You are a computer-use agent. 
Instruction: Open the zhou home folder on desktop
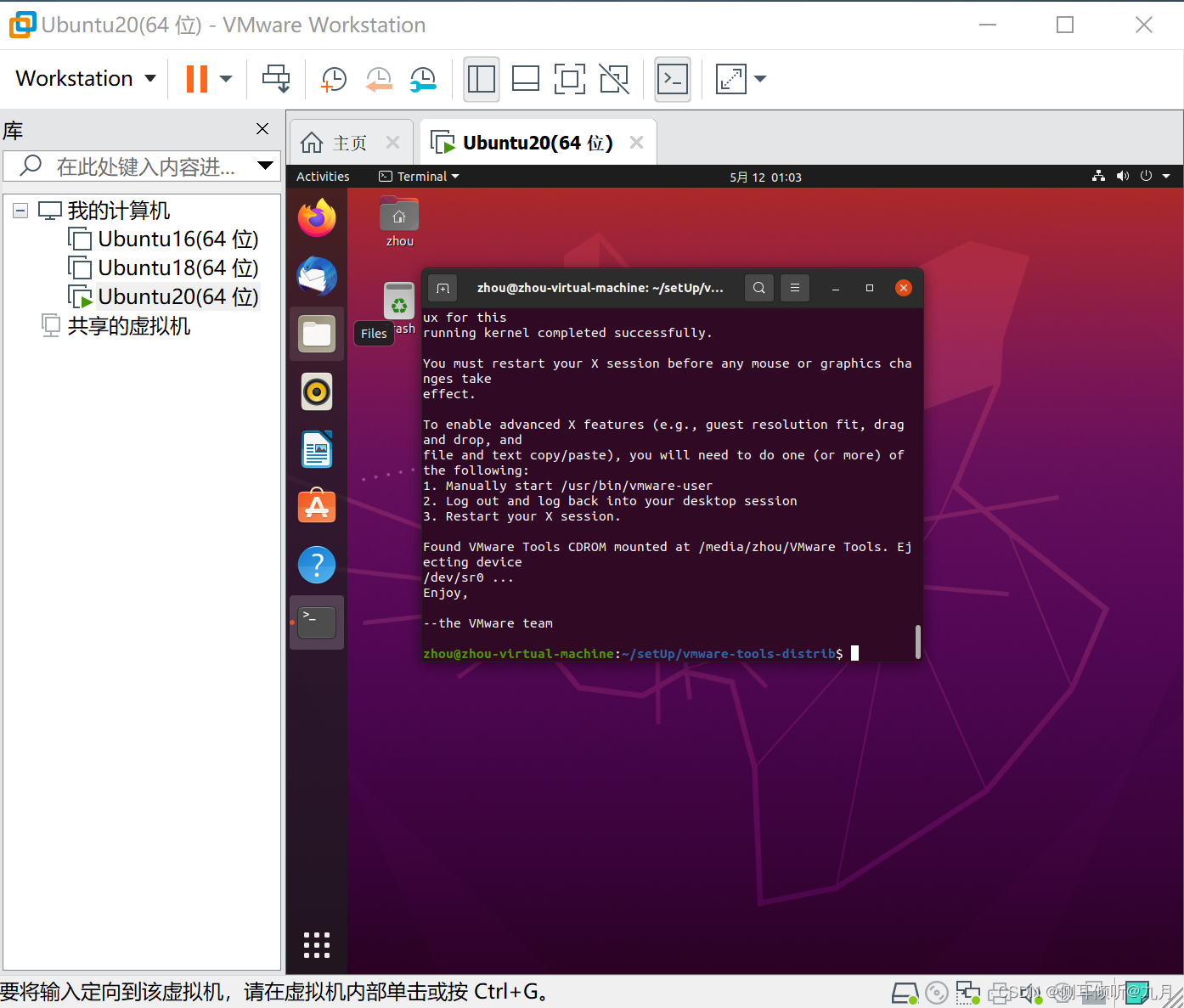[x=399, y=222]
